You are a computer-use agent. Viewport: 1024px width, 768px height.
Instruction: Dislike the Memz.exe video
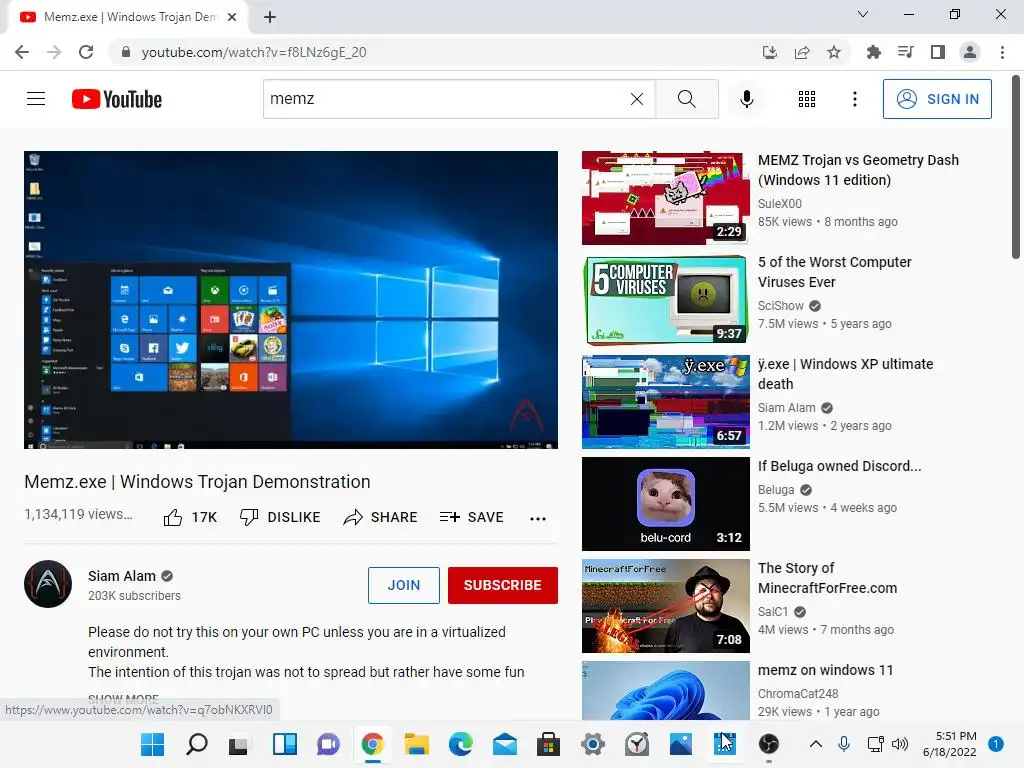pos(280,517)
